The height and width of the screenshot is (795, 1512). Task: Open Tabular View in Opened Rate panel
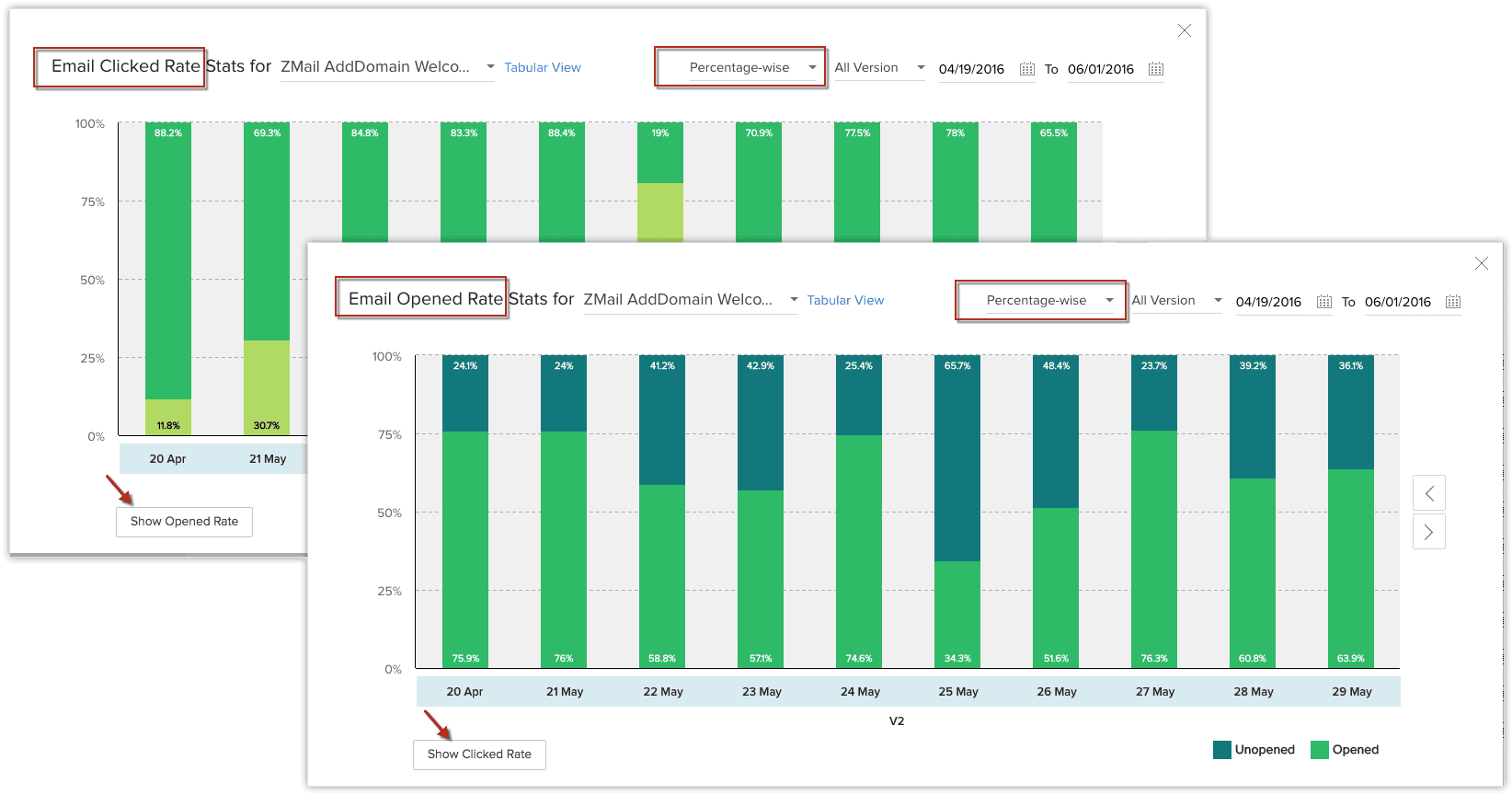pyautogui.click(x=845, y=301)
